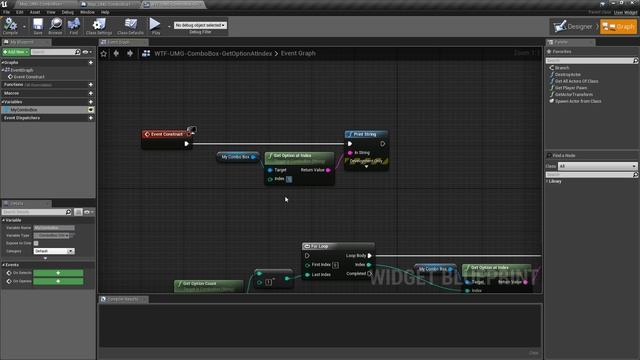640x360 pixels.
Task: Click search magnifier in My Blueprint panel
Action: 78,52
